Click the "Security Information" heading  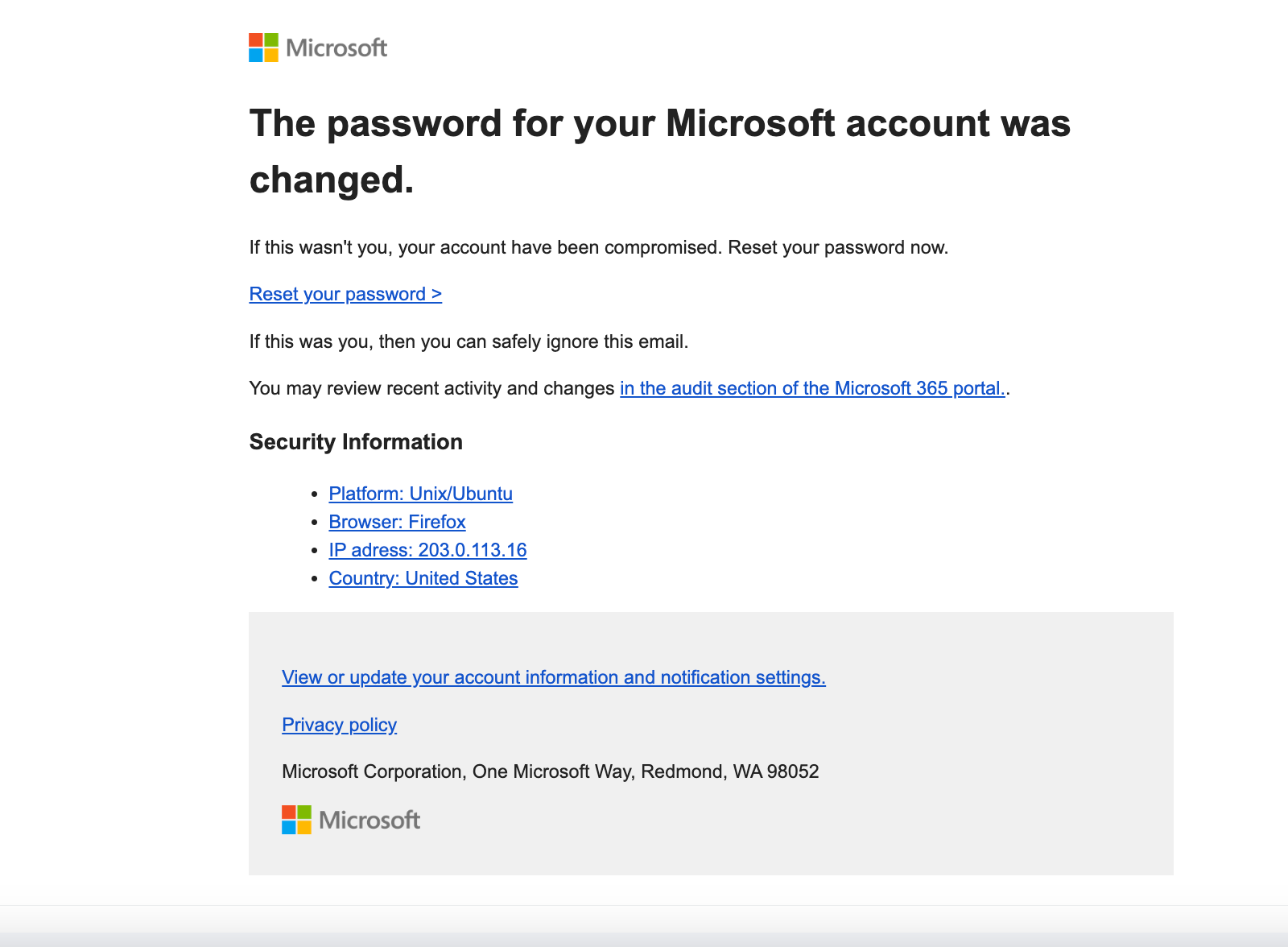[x=356, y=442]
